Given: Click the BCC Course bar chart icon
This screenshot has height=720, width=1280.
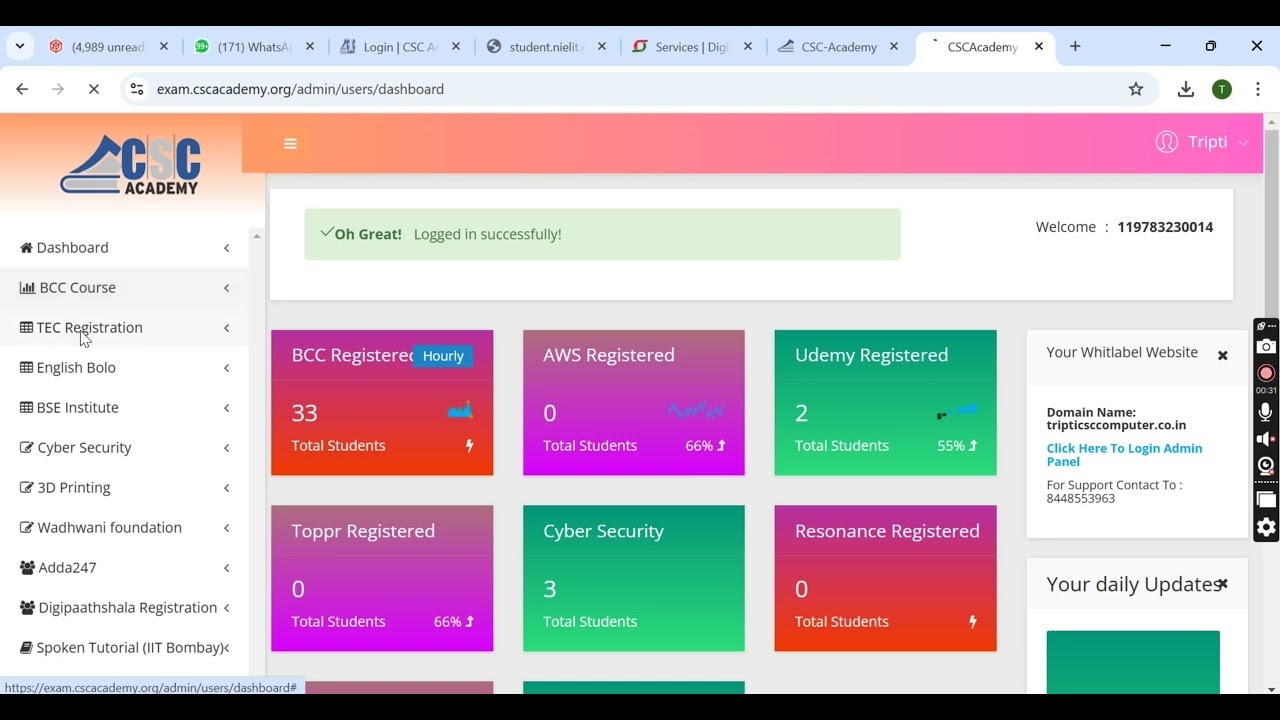Looking at the screenshot, I should coord(27,287).
